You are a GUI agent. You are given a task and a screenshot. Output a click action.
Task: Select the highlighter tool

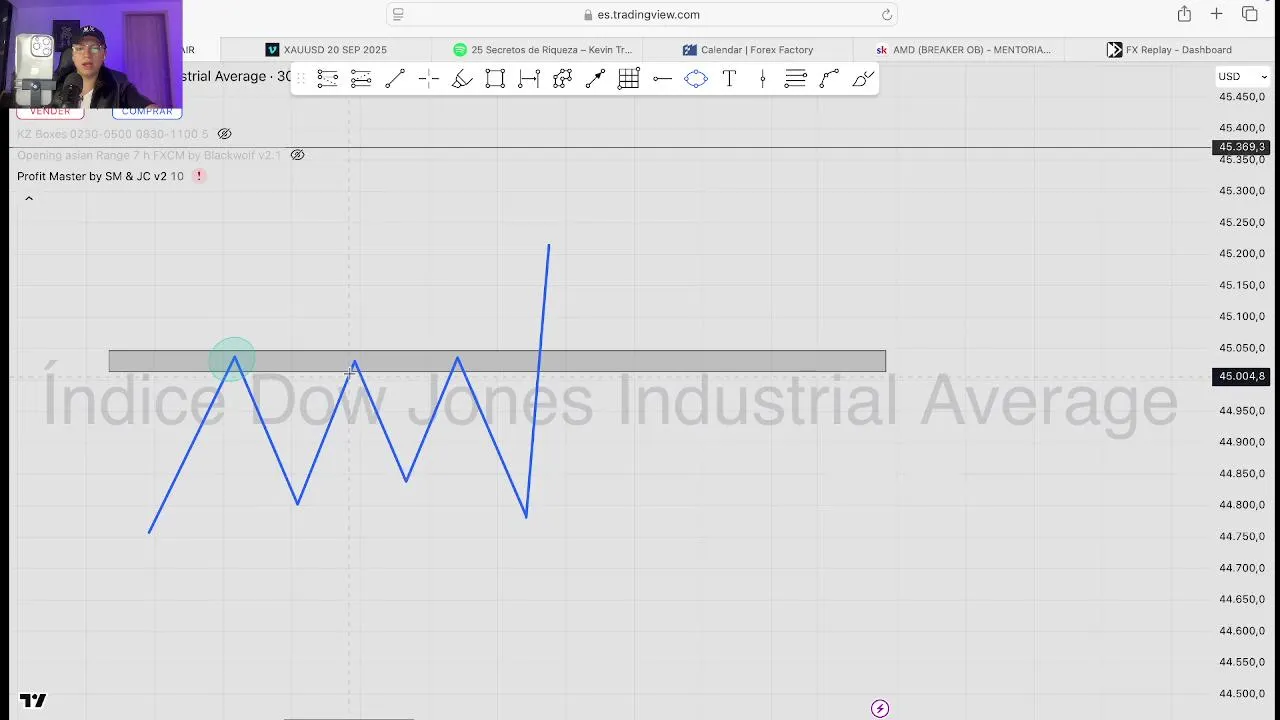click(x=462, y=78)
